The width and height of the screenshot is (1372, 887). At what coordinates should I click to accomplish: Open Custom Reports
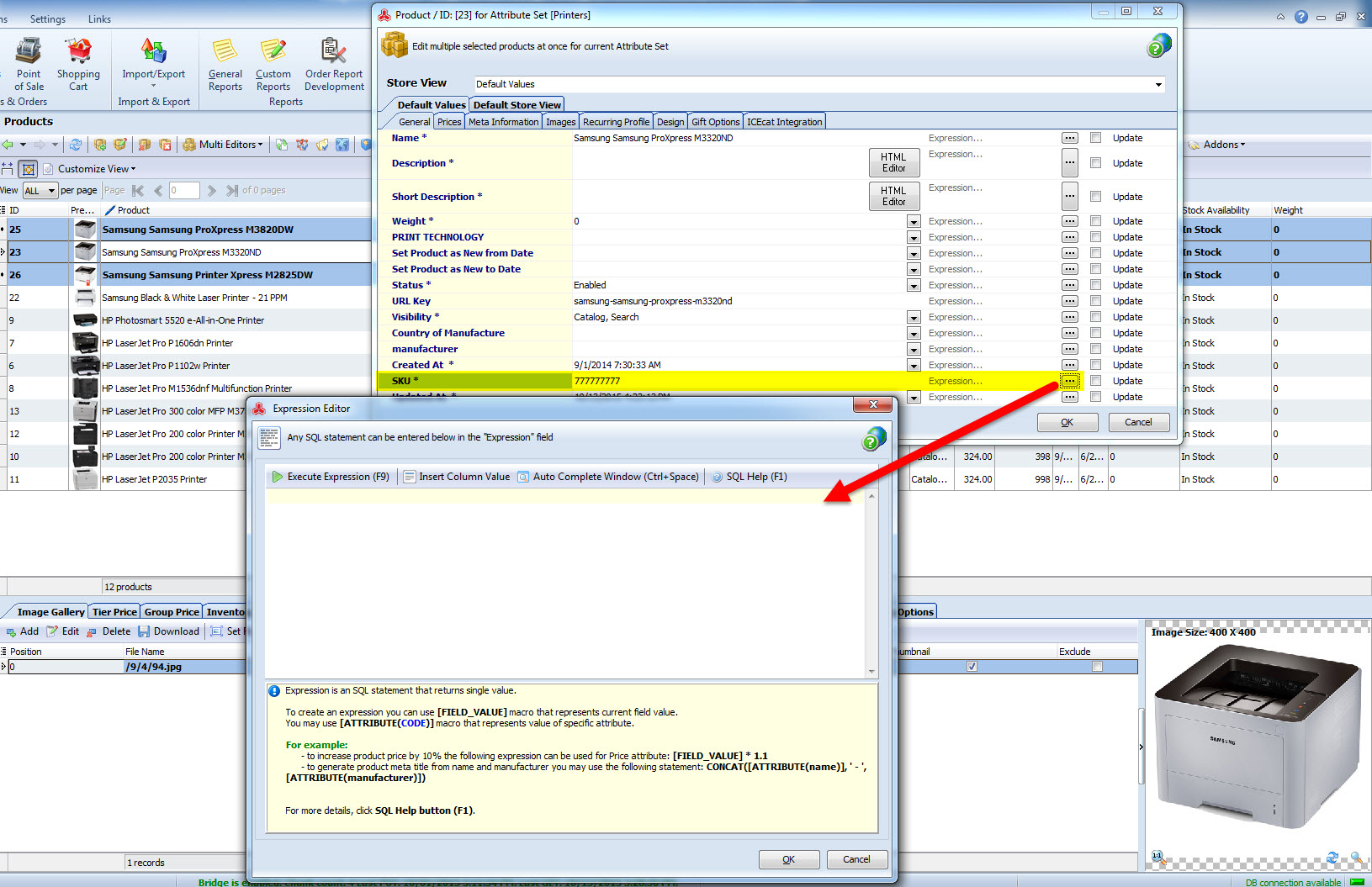pos(273,65)
